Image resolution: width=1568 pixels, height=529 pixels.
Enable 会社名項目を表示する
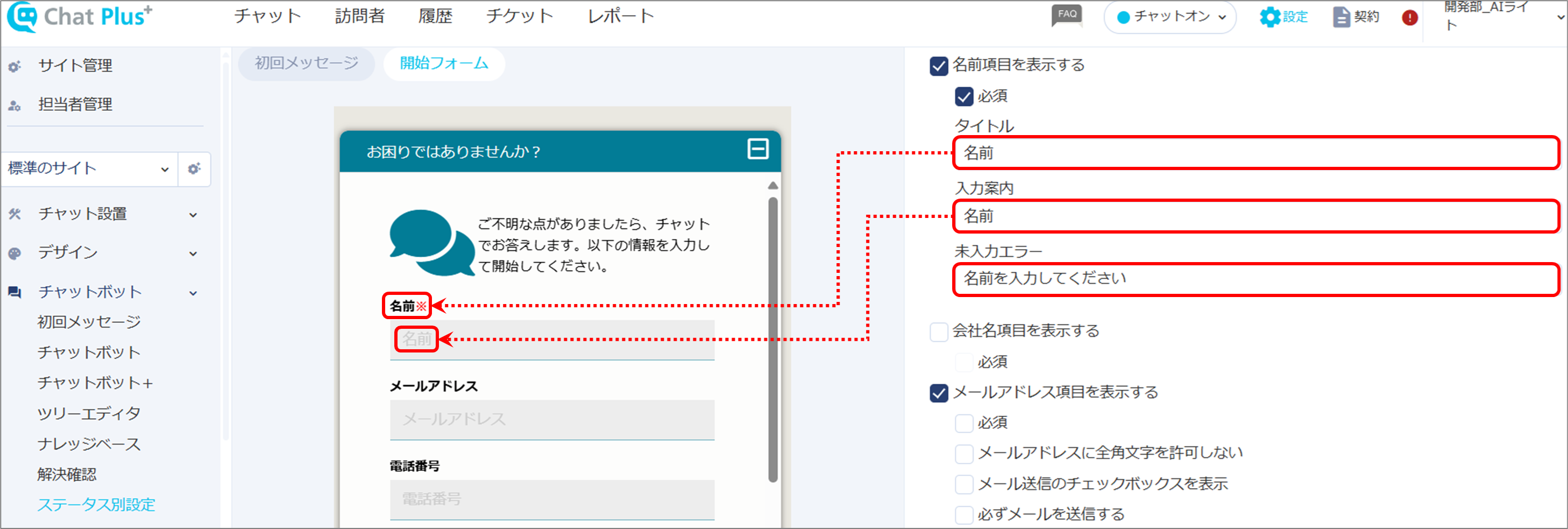tap(939, 331)
